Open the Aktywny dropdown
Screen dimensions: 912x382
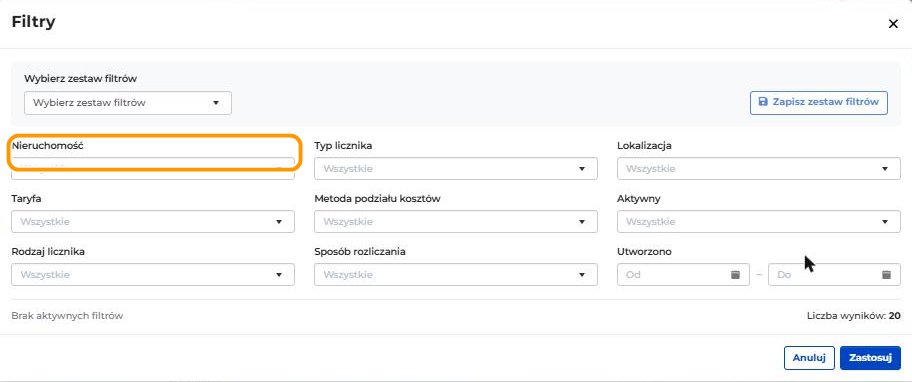click(758, 222)
